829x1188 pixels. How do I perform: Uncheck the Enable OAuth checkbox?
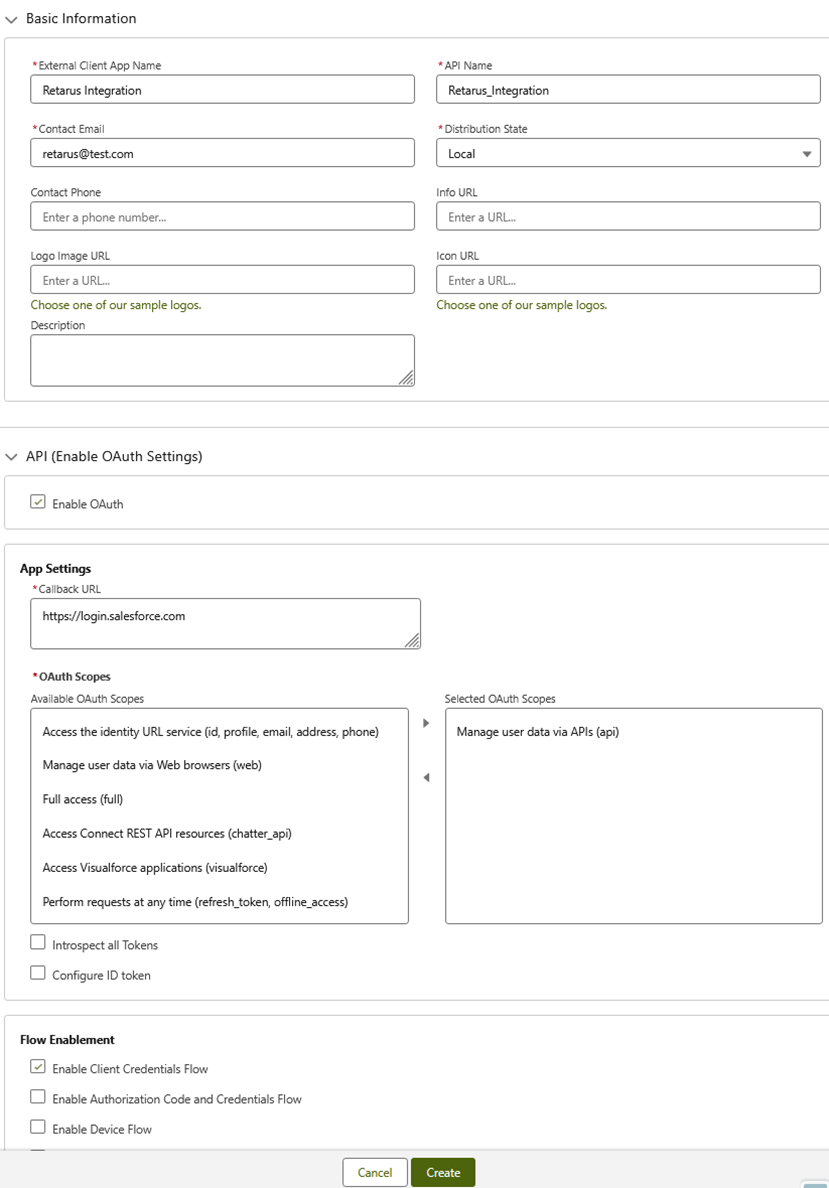[x=38, y=503]
